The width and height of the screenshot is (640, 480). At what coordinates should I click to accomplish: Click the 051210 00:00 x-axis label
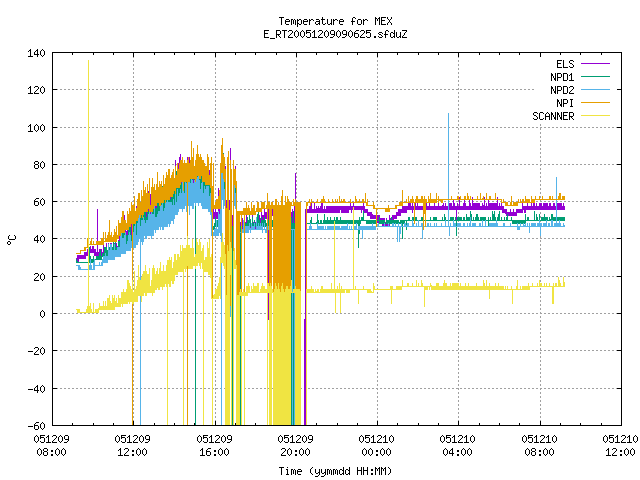click(x=376, y=446)
